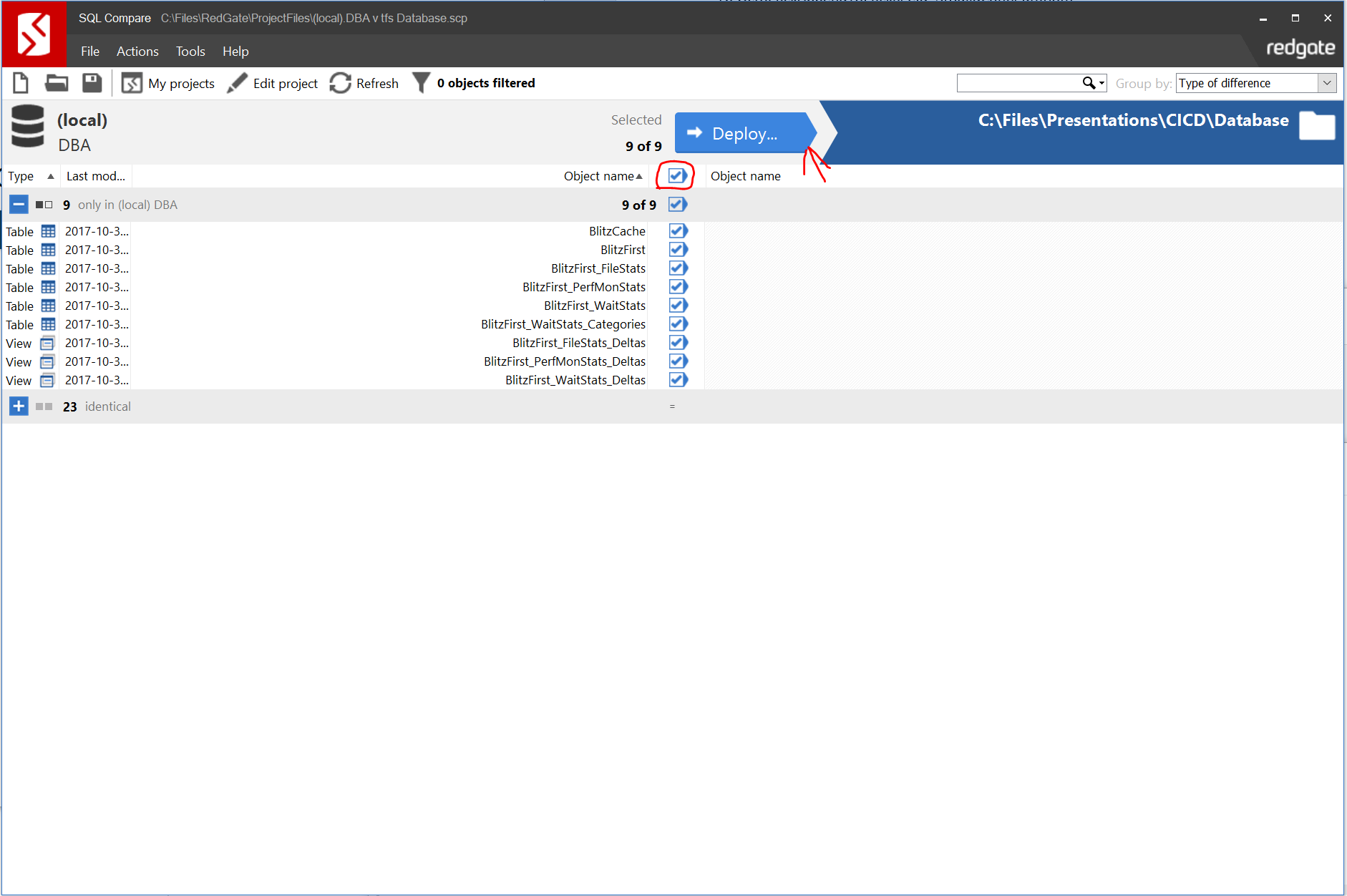Click the BlitzFirst_FileStats table icon

coord(48,268)
